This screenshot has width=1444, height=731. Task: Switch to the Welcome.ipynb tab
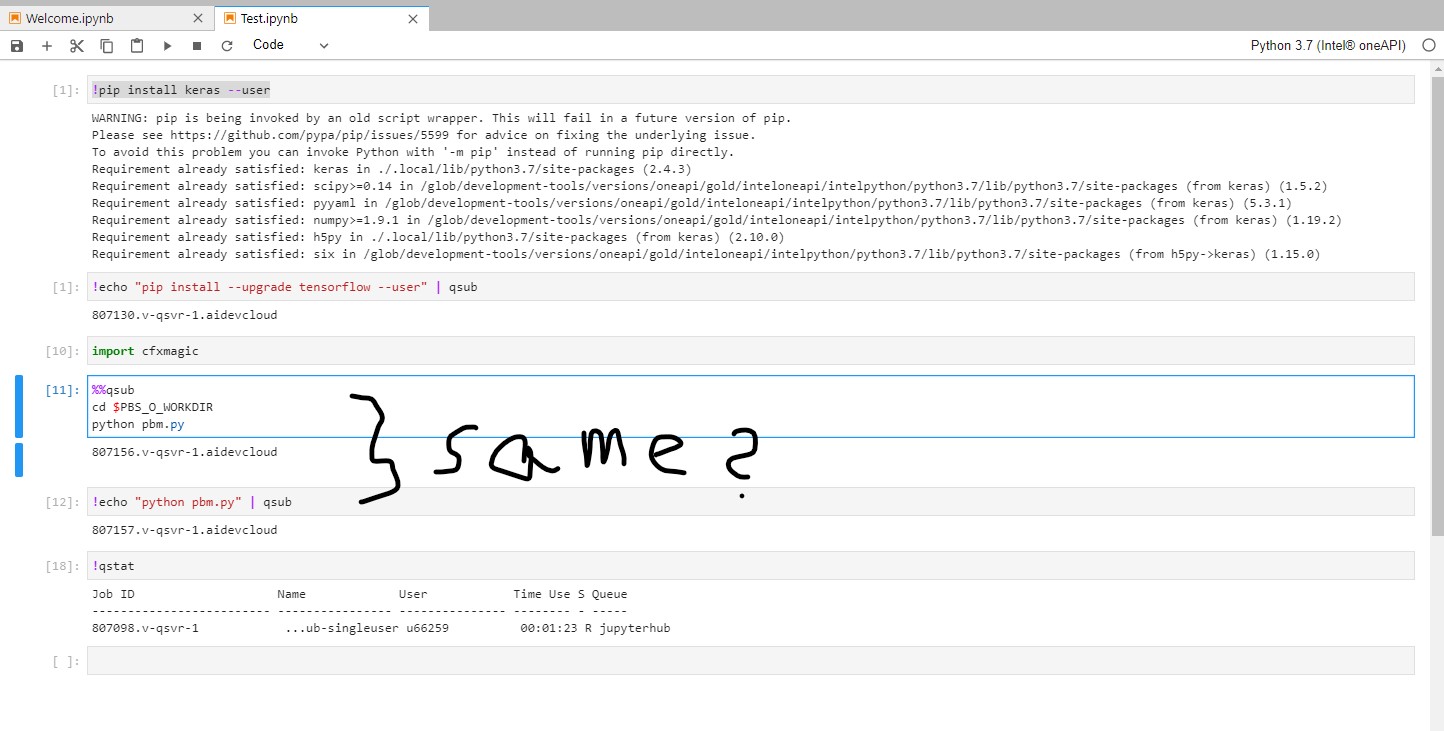pos(100,17)
